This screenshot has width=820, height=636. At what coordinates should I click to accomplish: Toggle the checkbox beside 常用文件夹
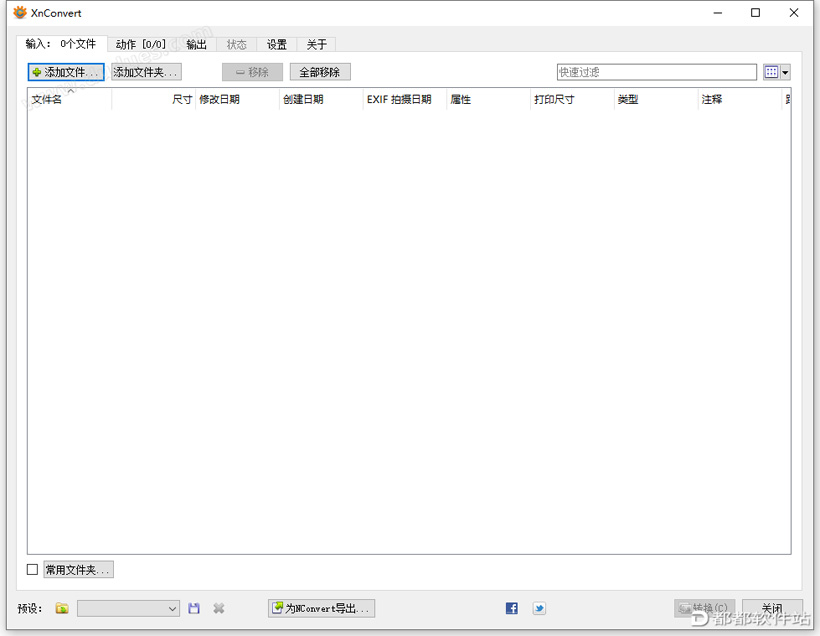[32, 569]
